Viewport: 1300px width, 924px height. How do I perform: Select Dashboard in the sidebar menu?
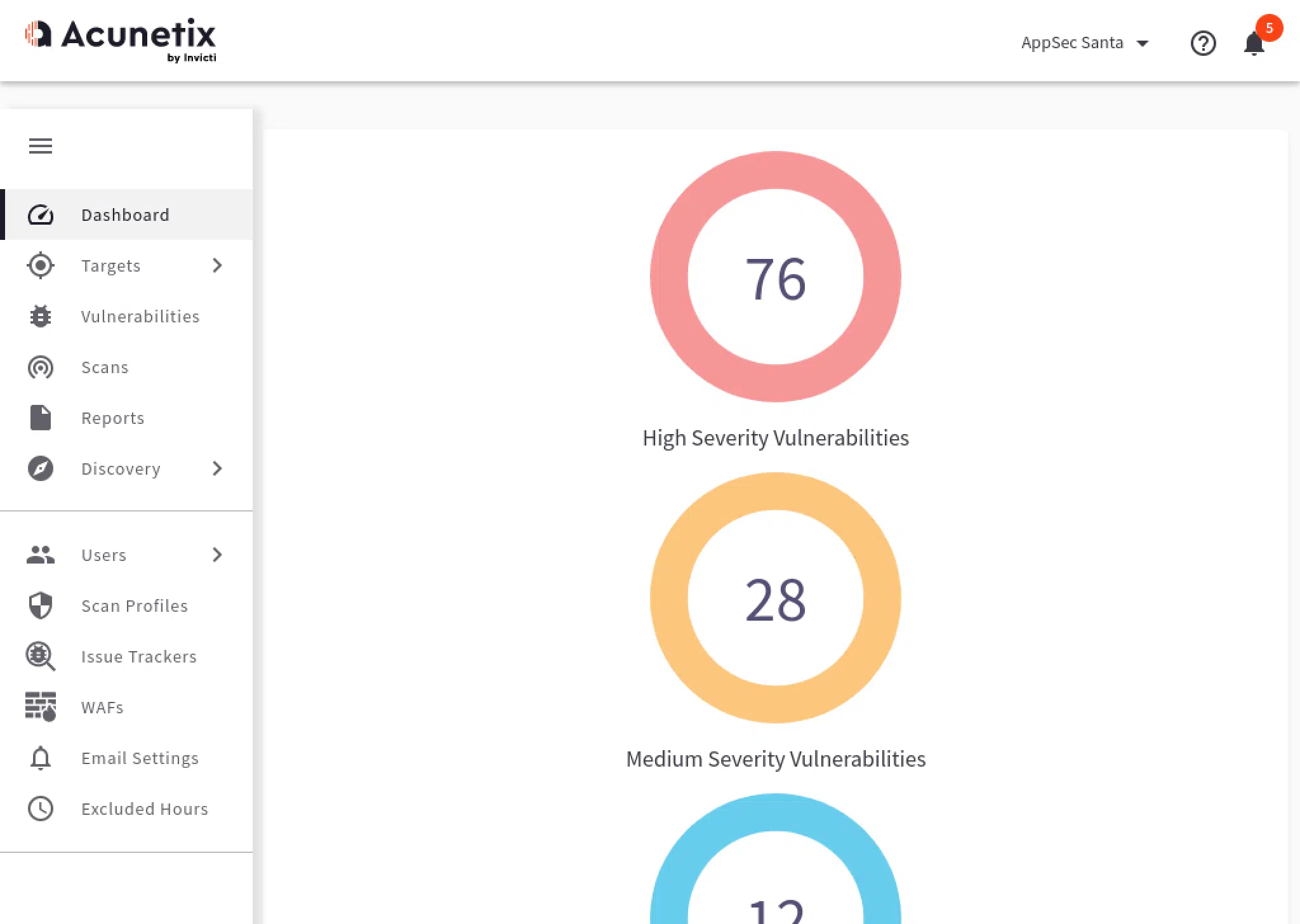125,214
